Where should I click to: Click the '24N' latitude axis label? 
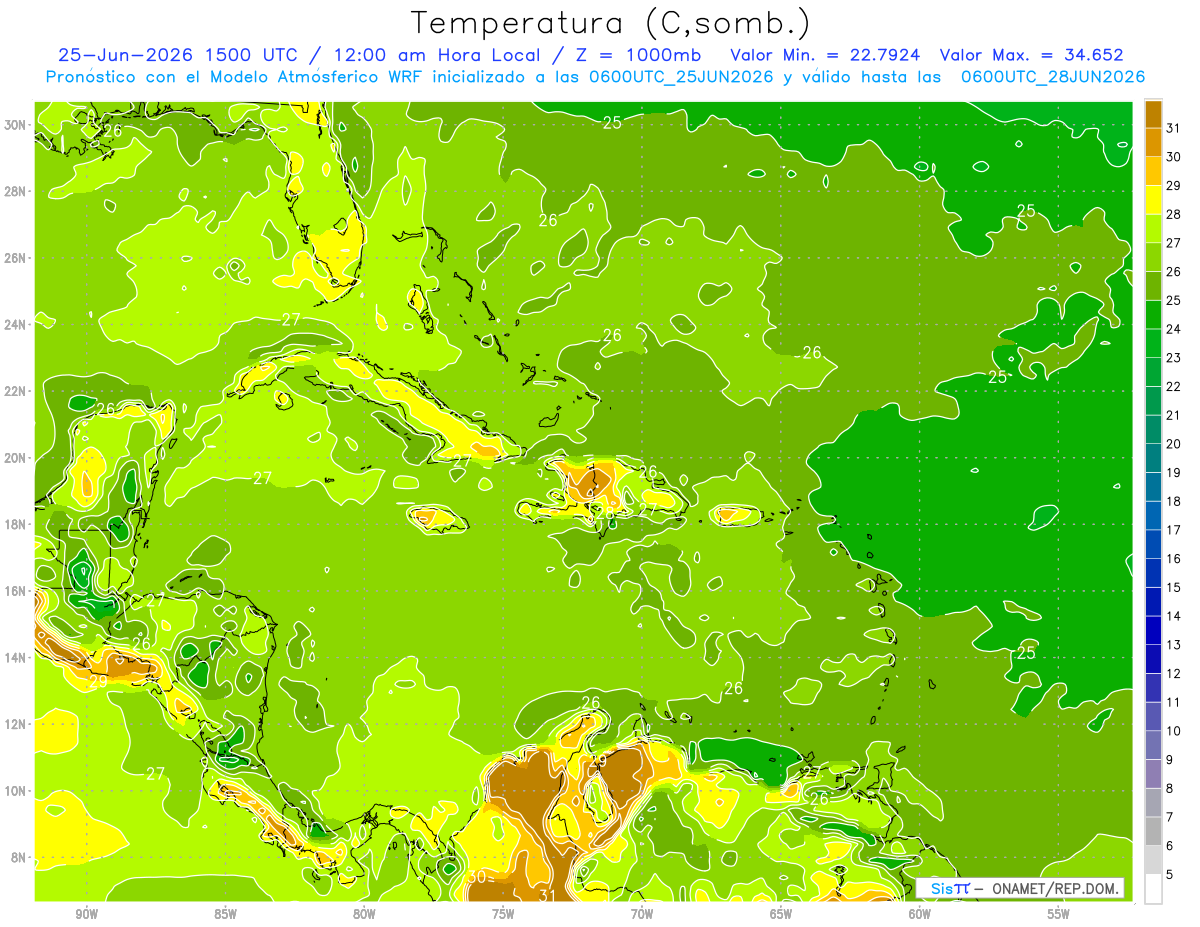point(16,324)
